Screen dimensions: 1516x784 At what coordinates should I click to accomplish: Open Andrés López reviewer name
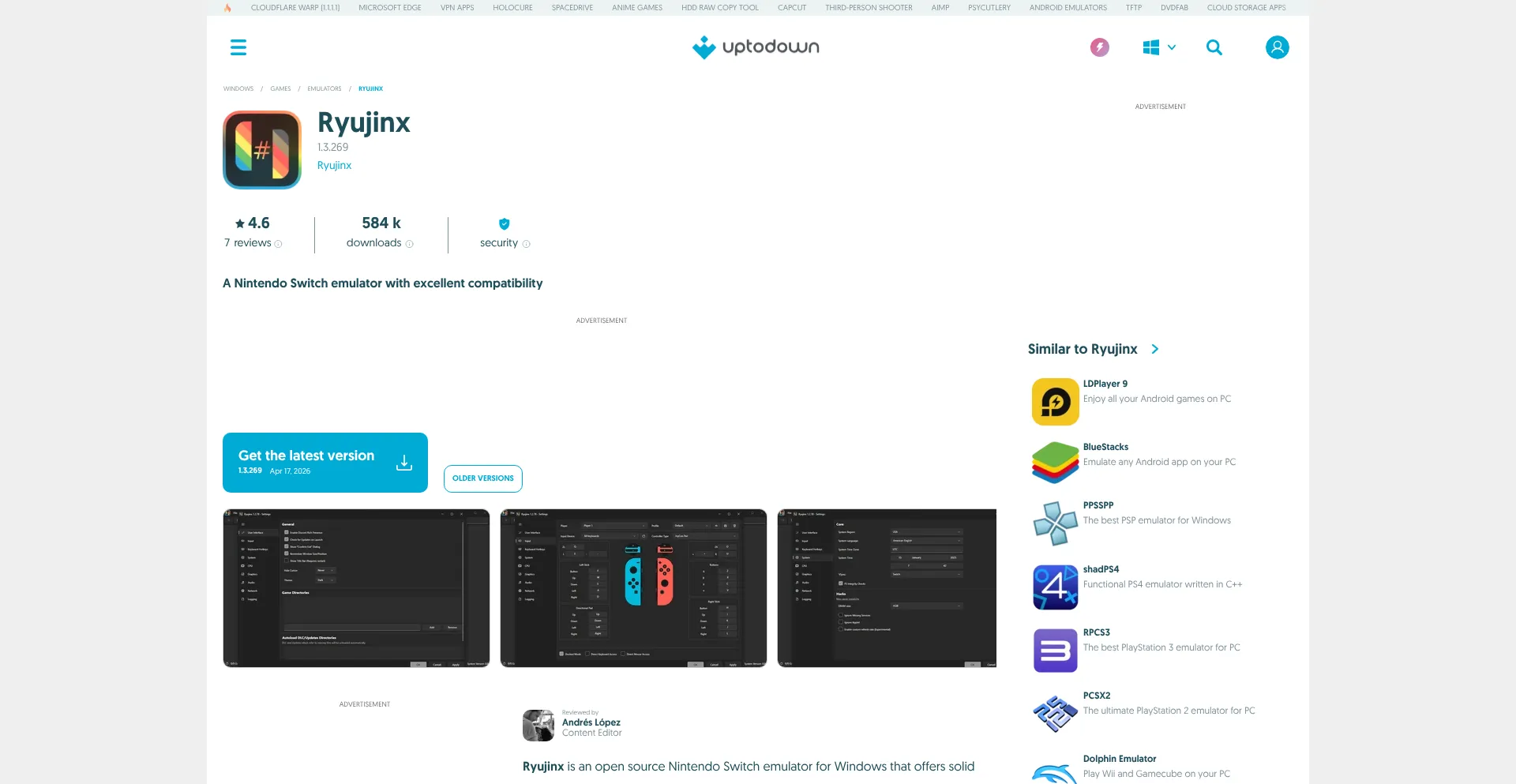coord(591,722)
